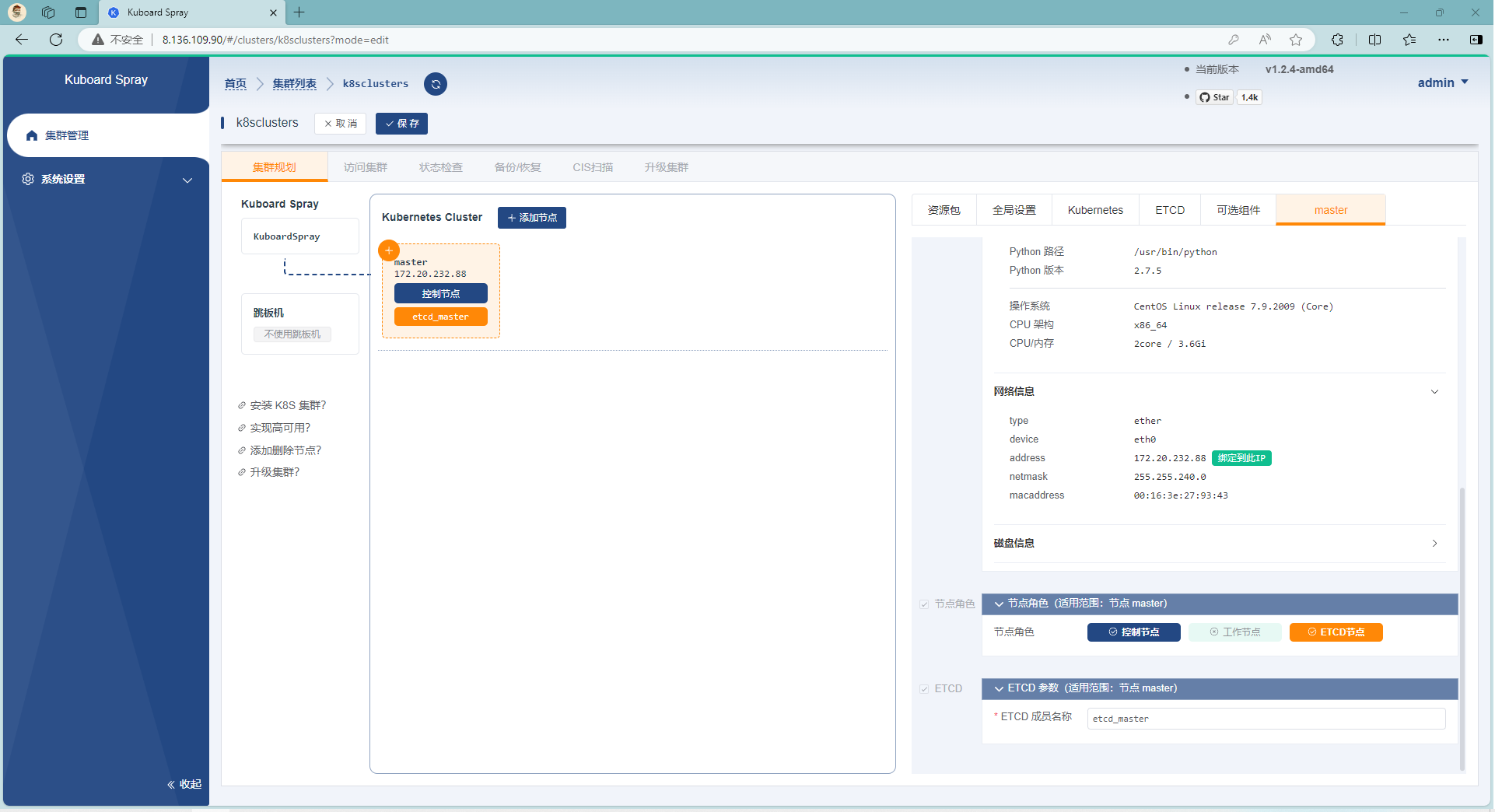This screenshot has height=812, width=1495.
Task: Click the orange plus icon on master node
Action: tap(389, 250)
